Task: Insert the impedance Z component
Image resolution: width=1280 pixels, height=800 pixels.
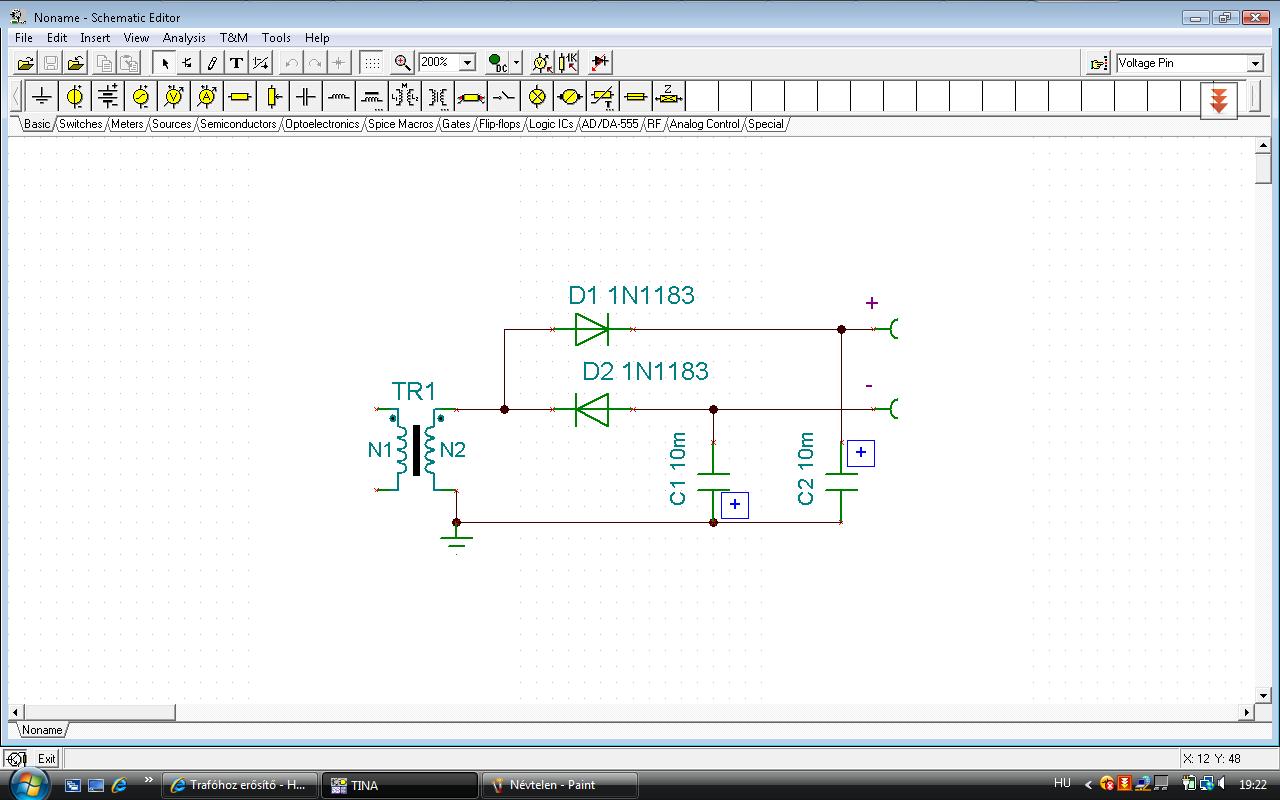Action: (669, 96)
